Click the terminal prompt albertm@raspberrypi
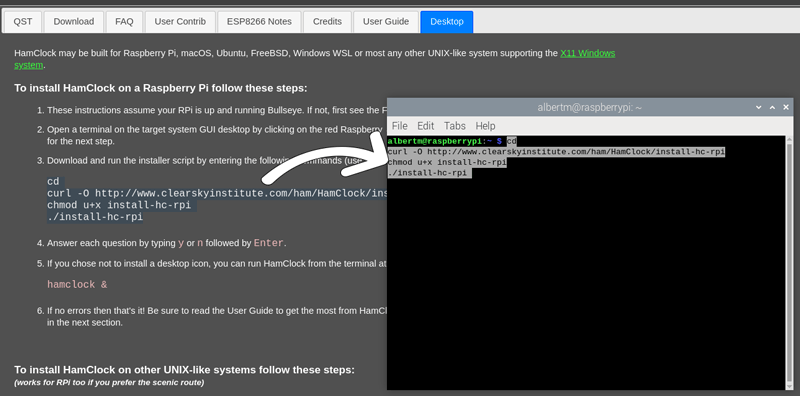This screenshot has height=396, width=800. pyautogui.click(x=434, y=141)
